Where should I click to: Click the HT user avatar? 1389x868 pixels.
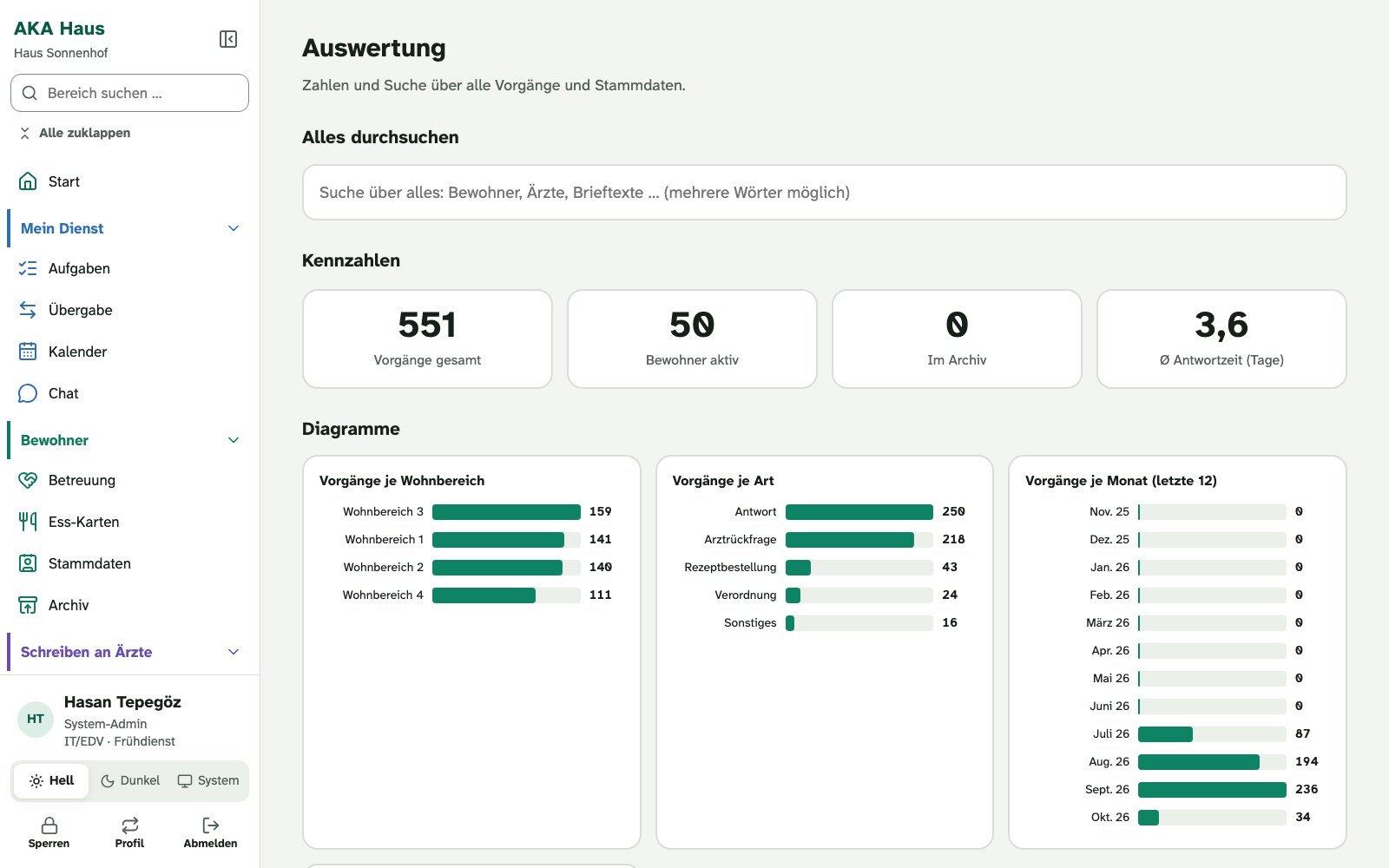point(36,719)
